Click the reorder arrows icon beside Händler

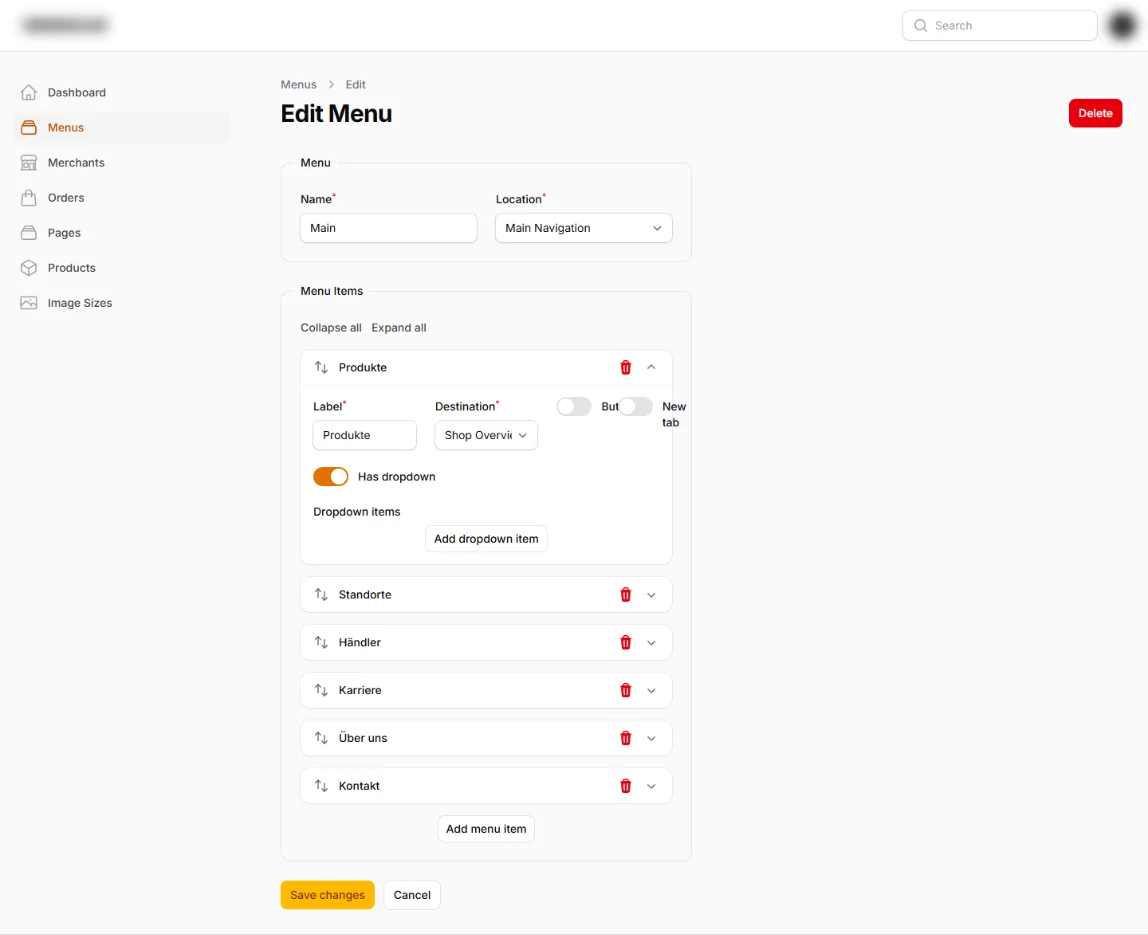point(321,642)
